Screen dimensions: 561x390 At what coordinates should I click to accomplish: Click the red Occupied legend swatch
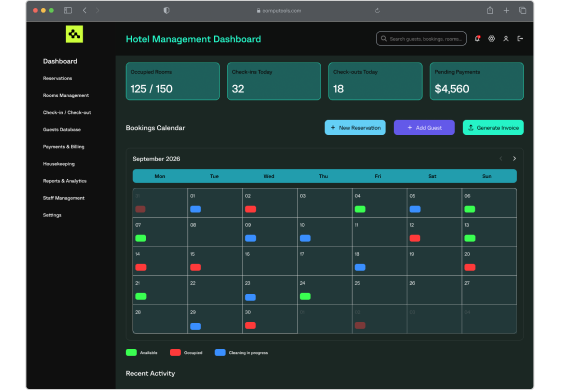175,352
